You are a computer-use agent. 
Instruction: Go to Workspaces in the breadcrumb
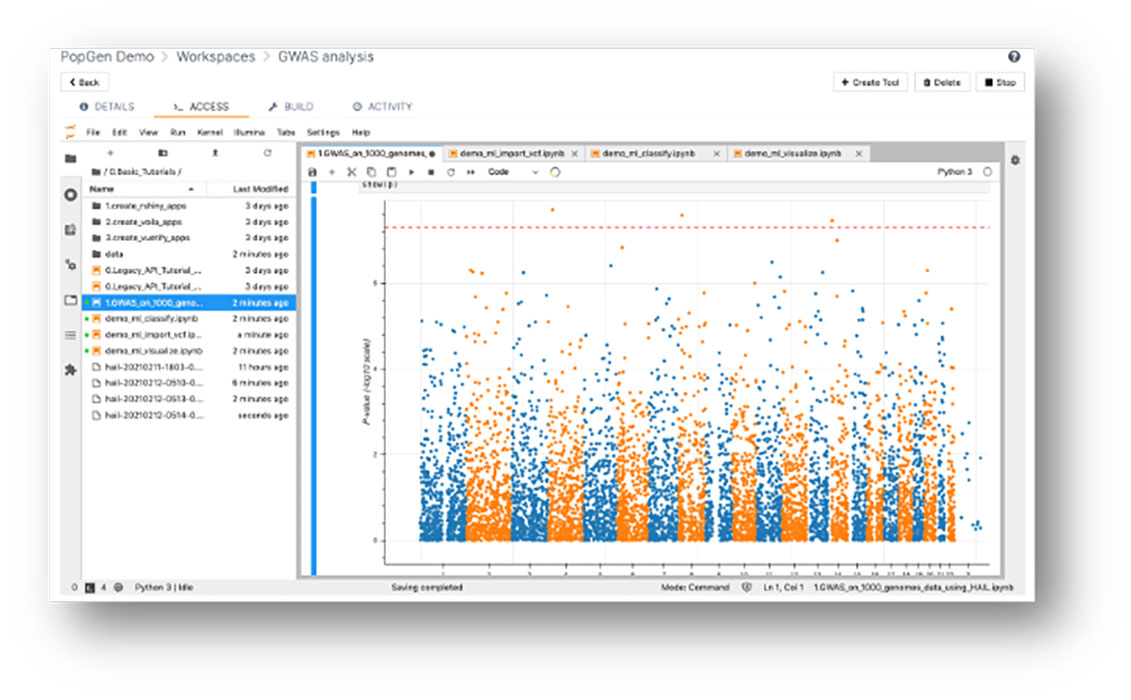coord(215,57)
